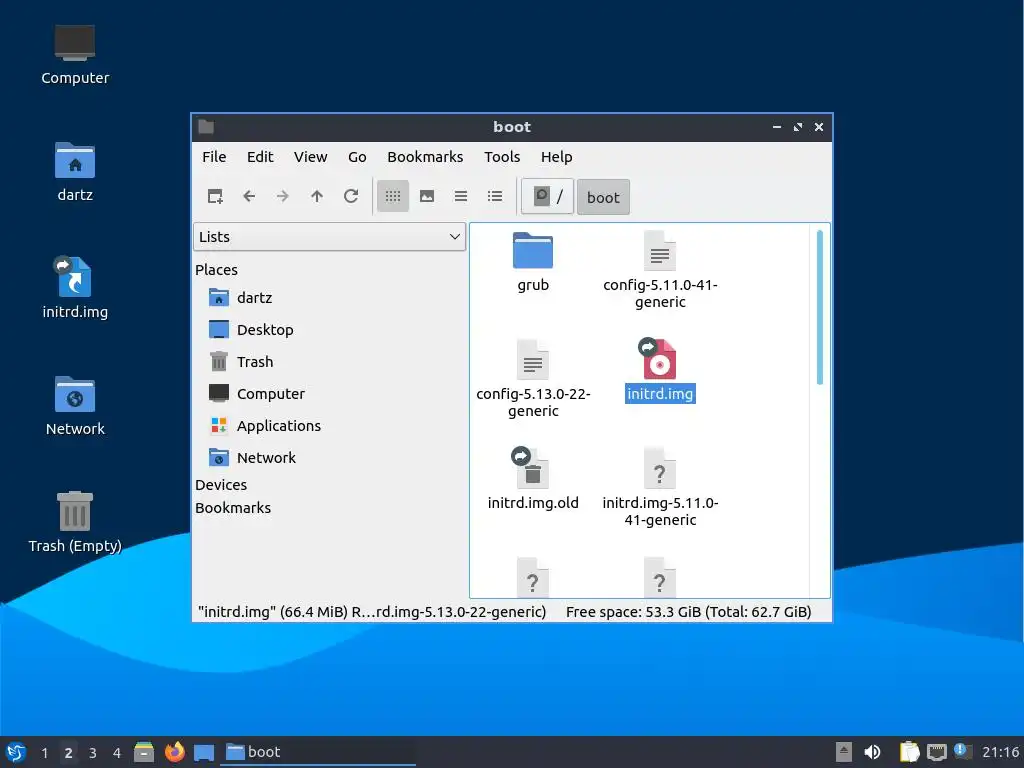Switch to workspace 1

point(44,753)
